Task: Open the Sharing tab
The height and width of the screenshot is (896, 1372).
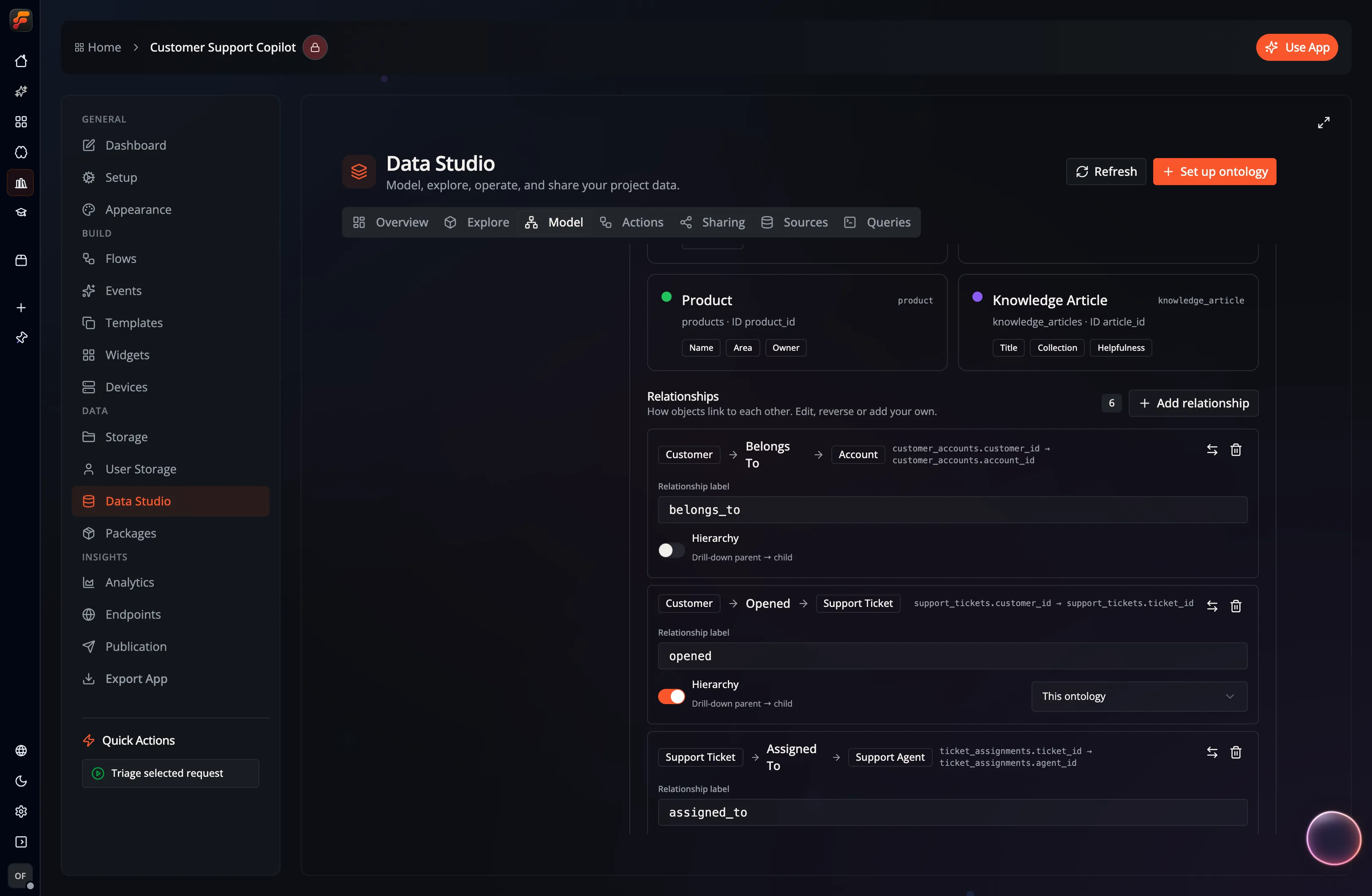Action: pyautogui.click(x=712, y=222)
